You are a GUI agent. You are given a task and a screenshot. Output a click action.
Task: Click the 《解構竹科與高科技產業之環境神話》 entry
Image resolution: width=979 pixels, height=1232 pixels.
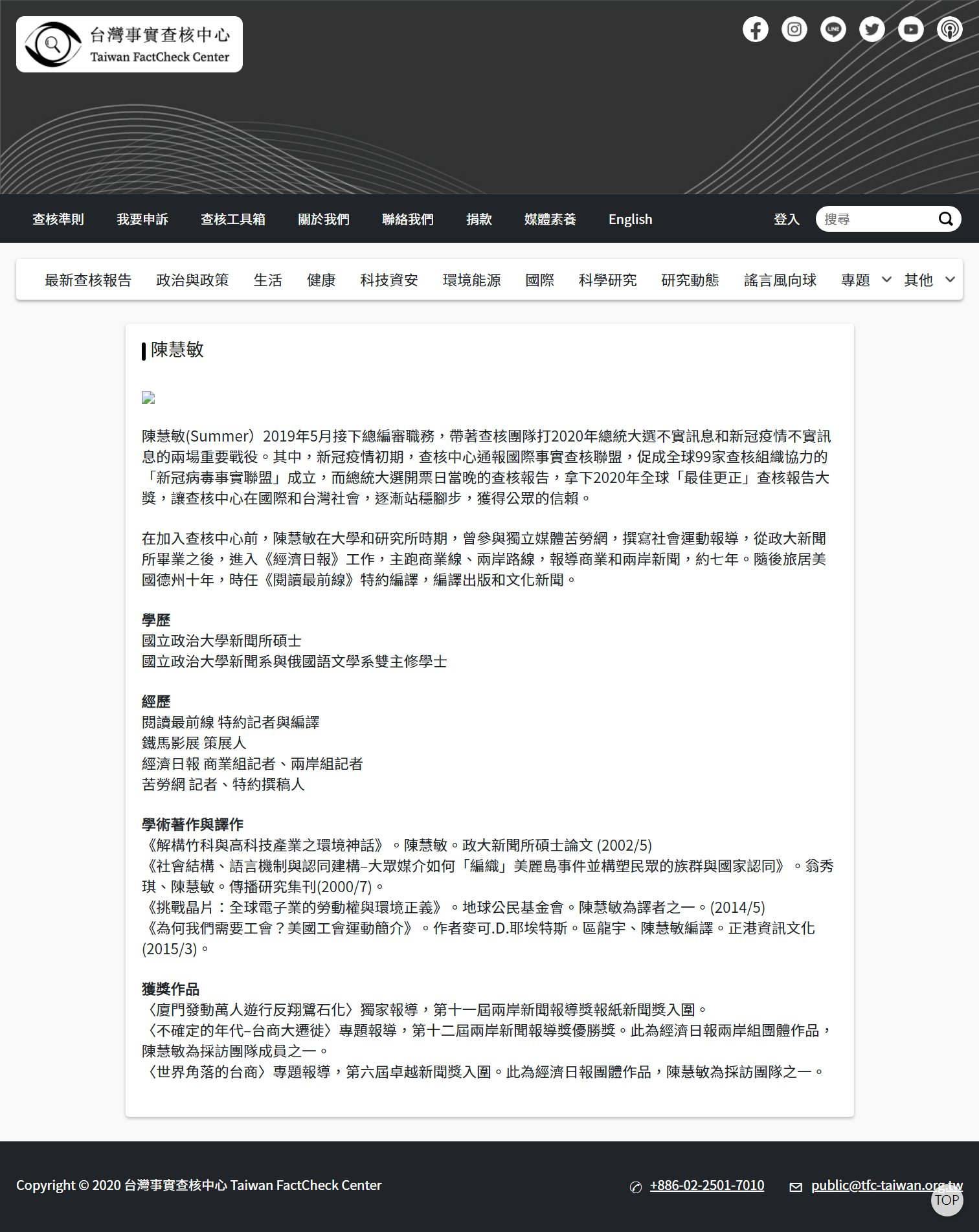[397, 845]
